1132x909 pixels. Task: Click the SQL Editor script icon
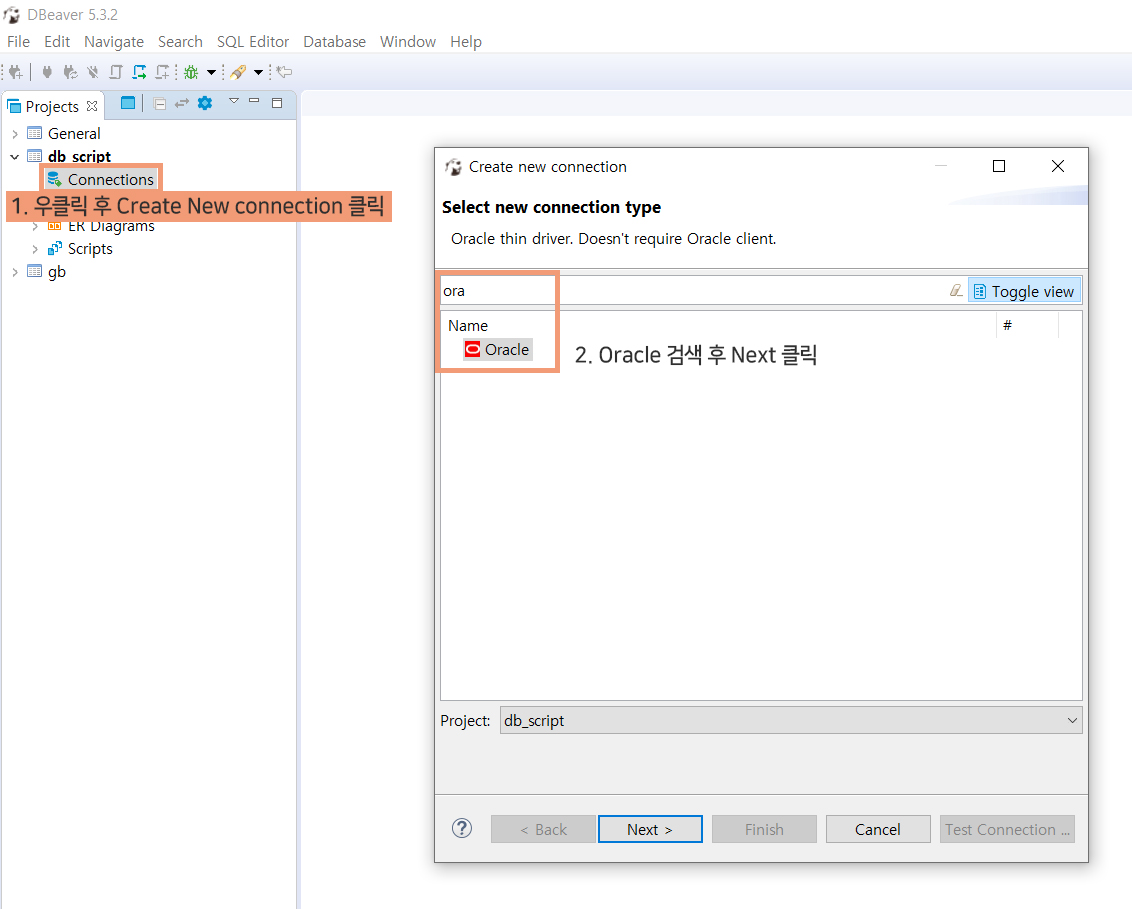[116, 71]
